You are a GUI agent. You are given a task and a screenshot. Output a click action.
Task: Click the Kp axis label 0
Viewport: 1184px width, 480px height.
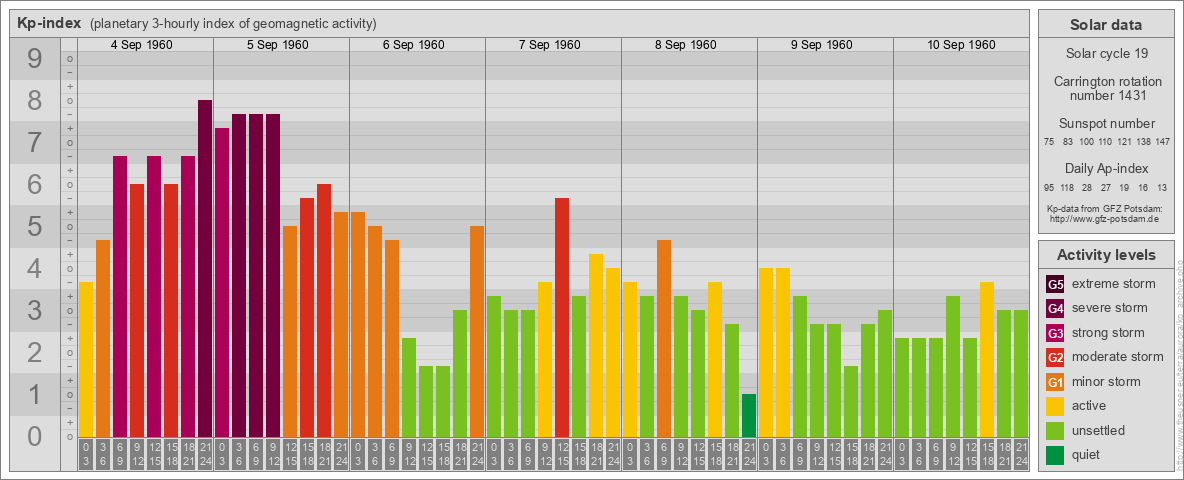coord(35,436)
